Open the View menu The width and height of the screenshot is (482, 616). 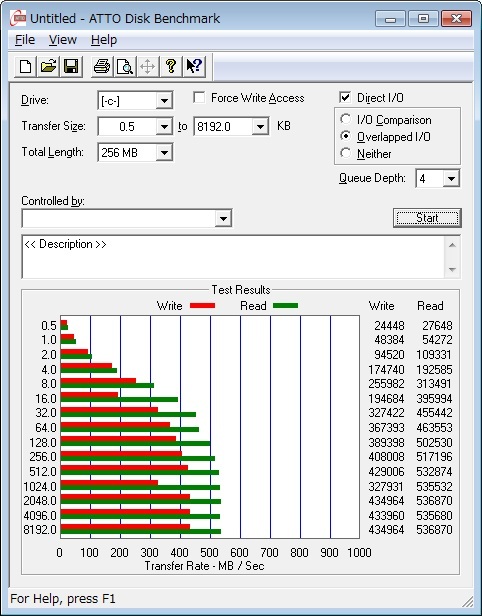coord(62,40)
